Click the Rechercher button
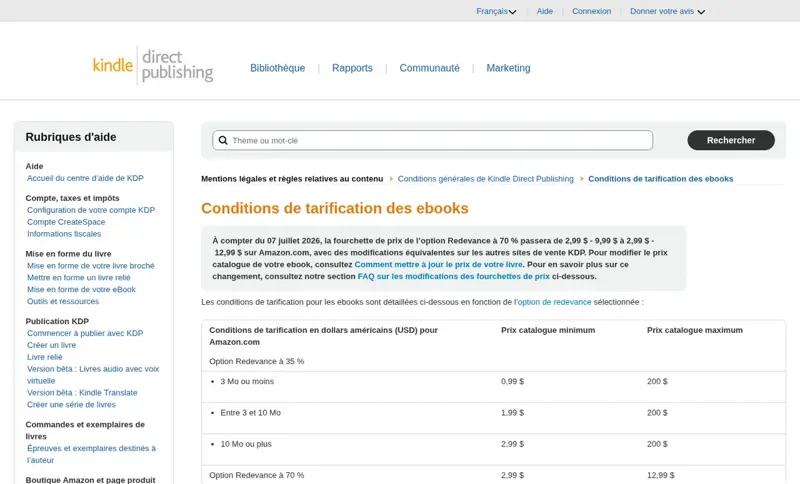Viewport: 800px width, 484px height. [731, 140]
